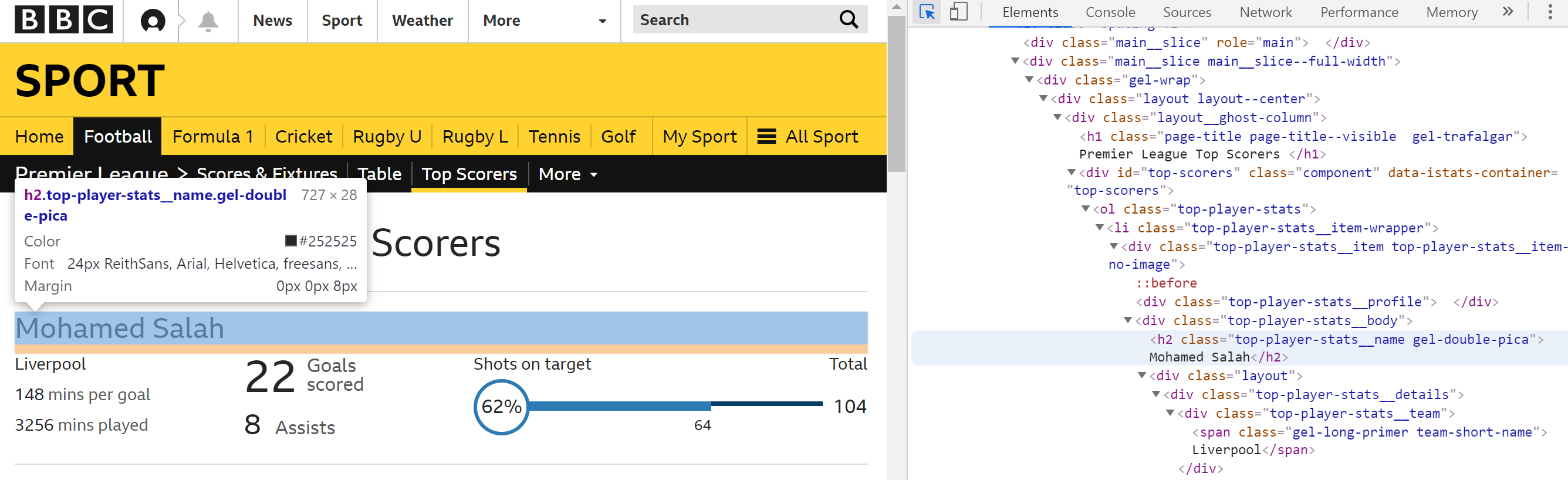Image resolution: width=1568 pixels, height=480 pixels.
Task: Open the account profile icon
Action: pyautogui.click(x=152, y=21)
